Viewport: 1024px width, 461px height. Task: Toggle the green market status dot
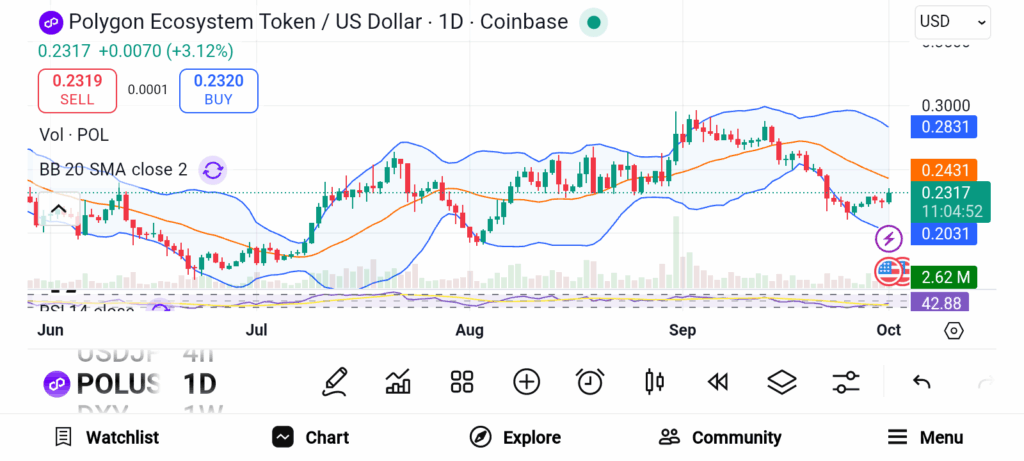pyautogui.click(x=593, y=22)
